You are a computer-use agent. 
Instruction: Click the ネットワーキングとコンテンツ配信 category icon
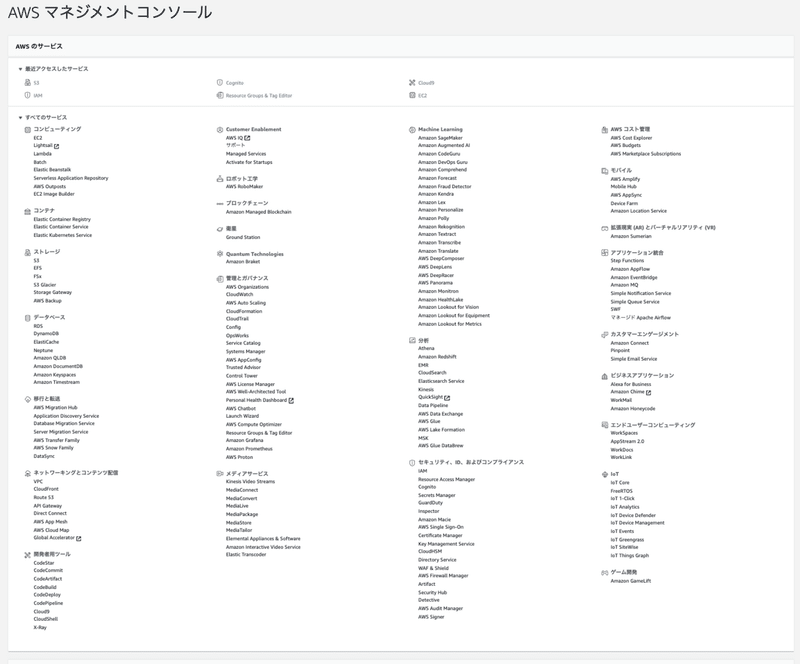[28, 473]
